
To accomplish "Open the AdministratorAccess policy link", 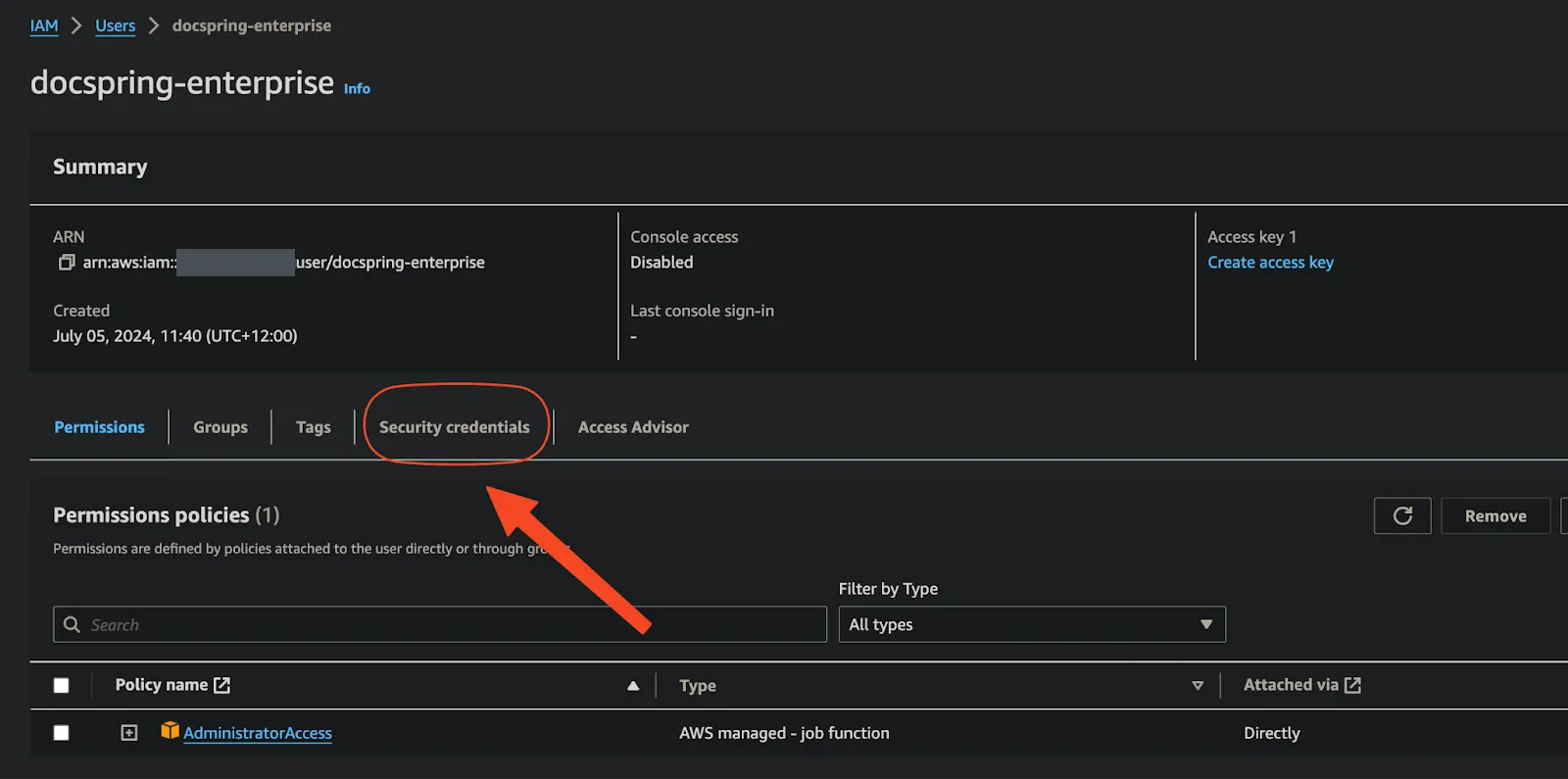I will tap(258, 733).
